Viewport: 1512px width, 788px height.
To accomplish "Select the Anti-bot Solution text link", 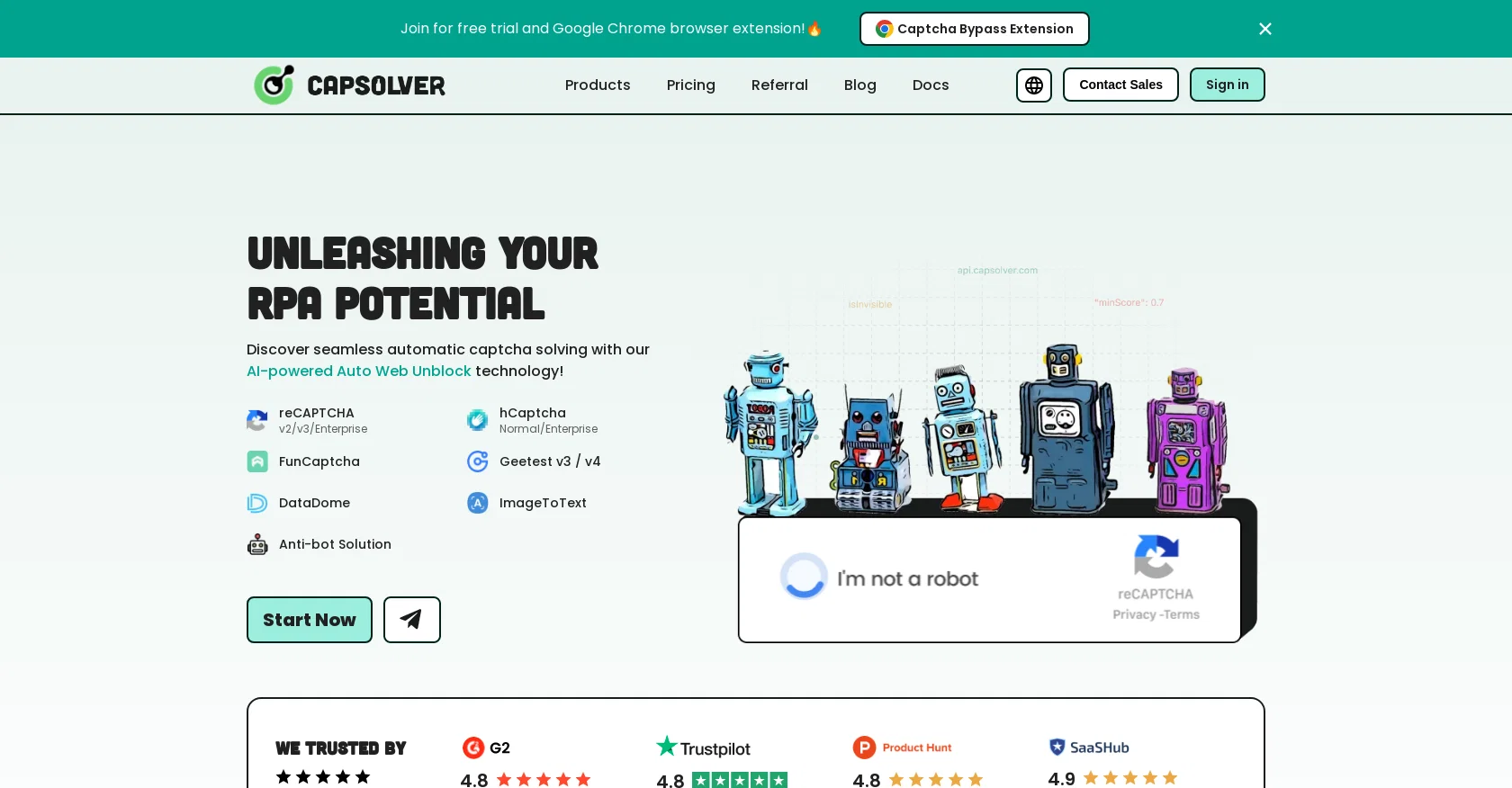I will 335,544.
